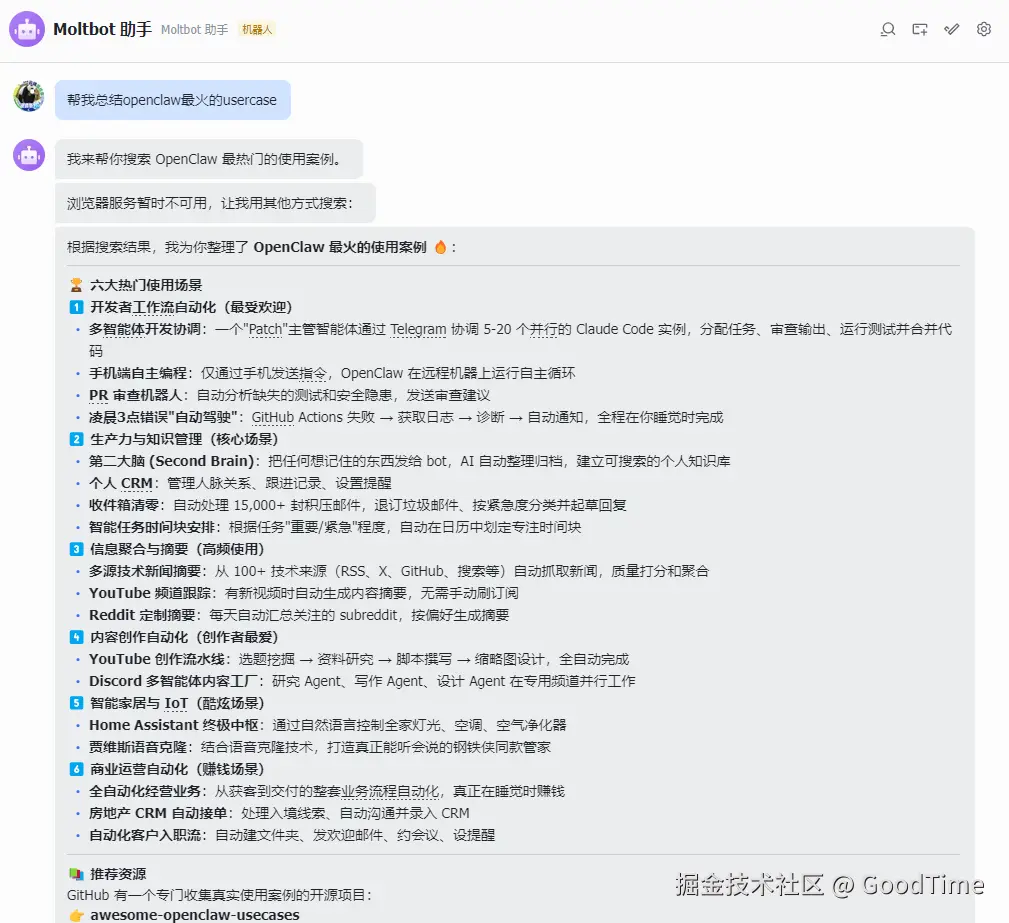Click the bot avatar beside the reply
1009x923 pixels.
point(29,155)
